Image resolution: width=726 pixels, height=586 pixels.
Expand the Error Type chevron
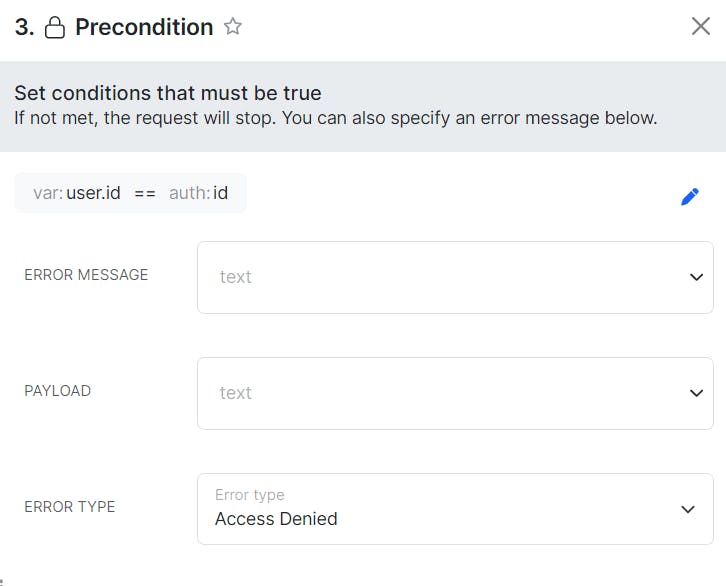click(x=688, y=509)
